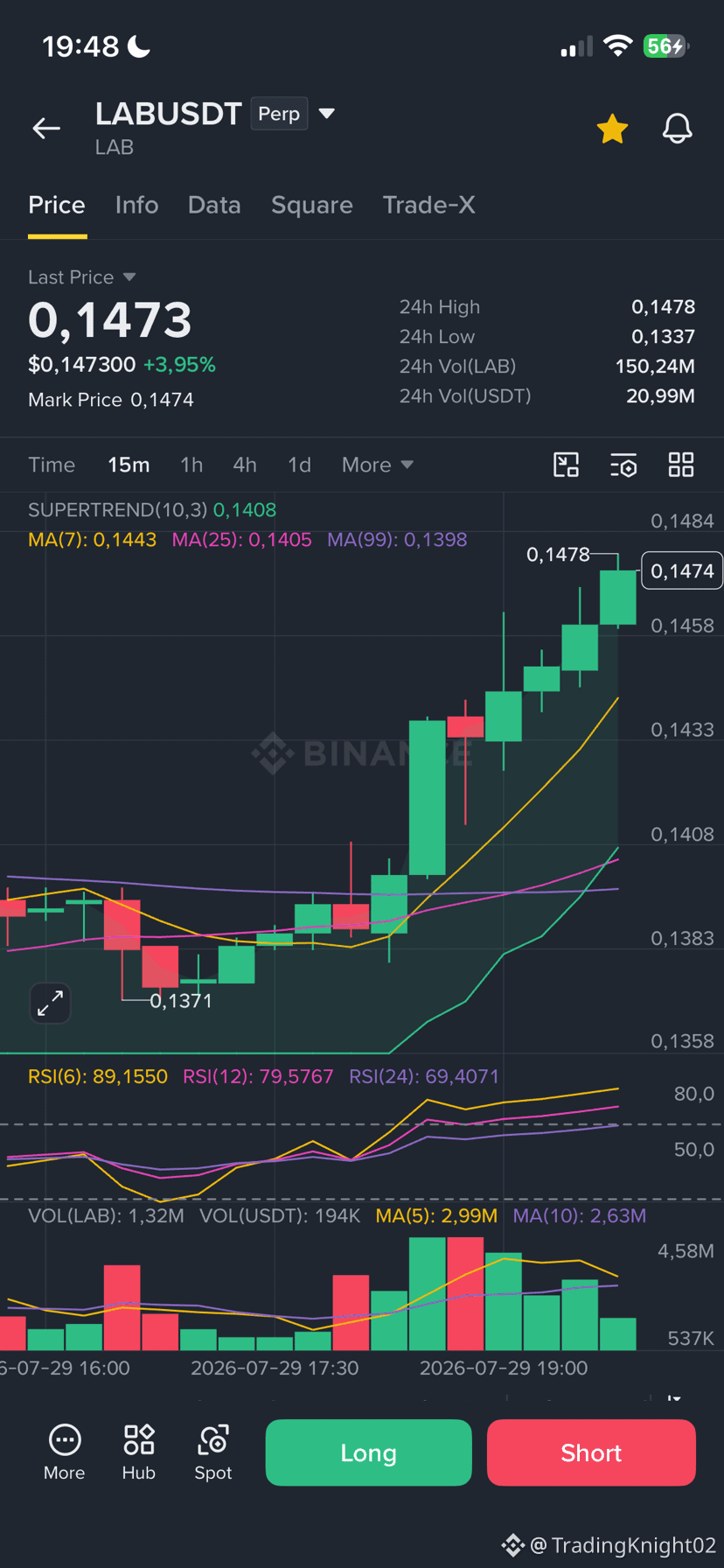Click the RSI(24): 69,4071 label
This screenshot has height=1568, width=724.
point(424,1076)
